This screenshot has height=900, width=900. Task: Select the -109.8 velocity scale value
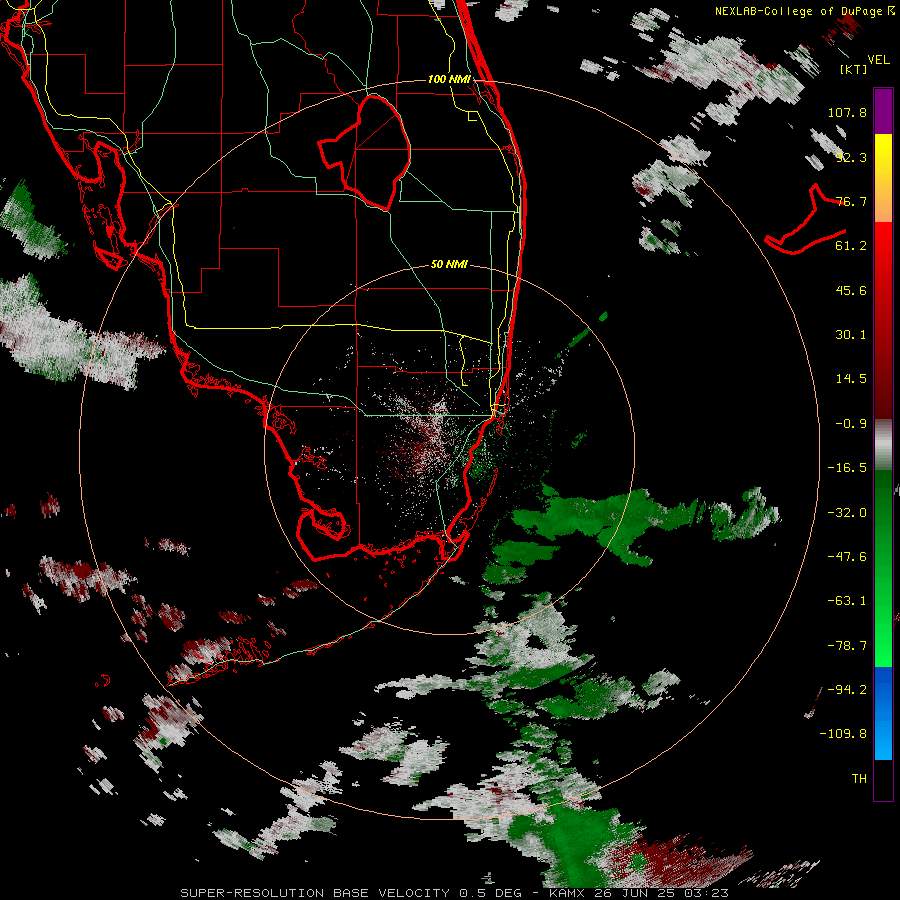(843, 734)
